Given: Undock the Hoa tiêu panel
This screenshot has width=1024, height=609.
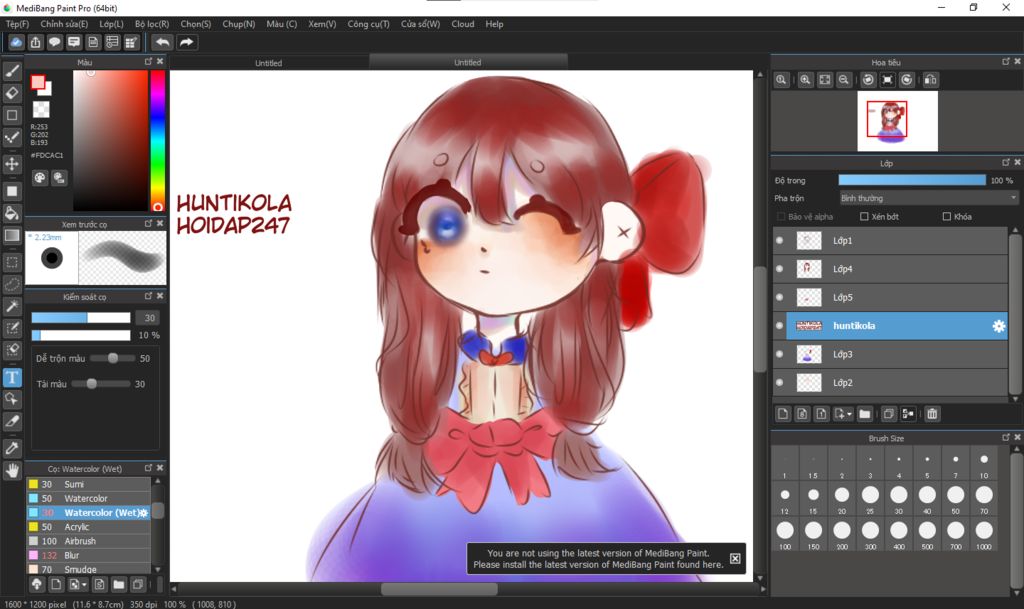Looking at the screenshot, I should (x=1006, y=61).
